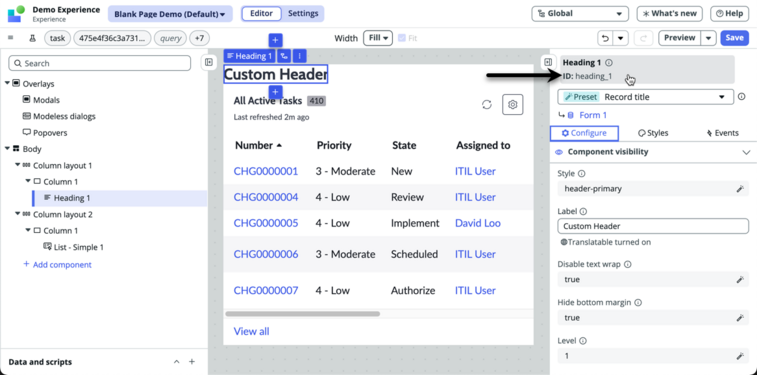Click the bind data icon for Level
Image resolution: width=757 pixels, height=375 pixels.
(740, 356)
